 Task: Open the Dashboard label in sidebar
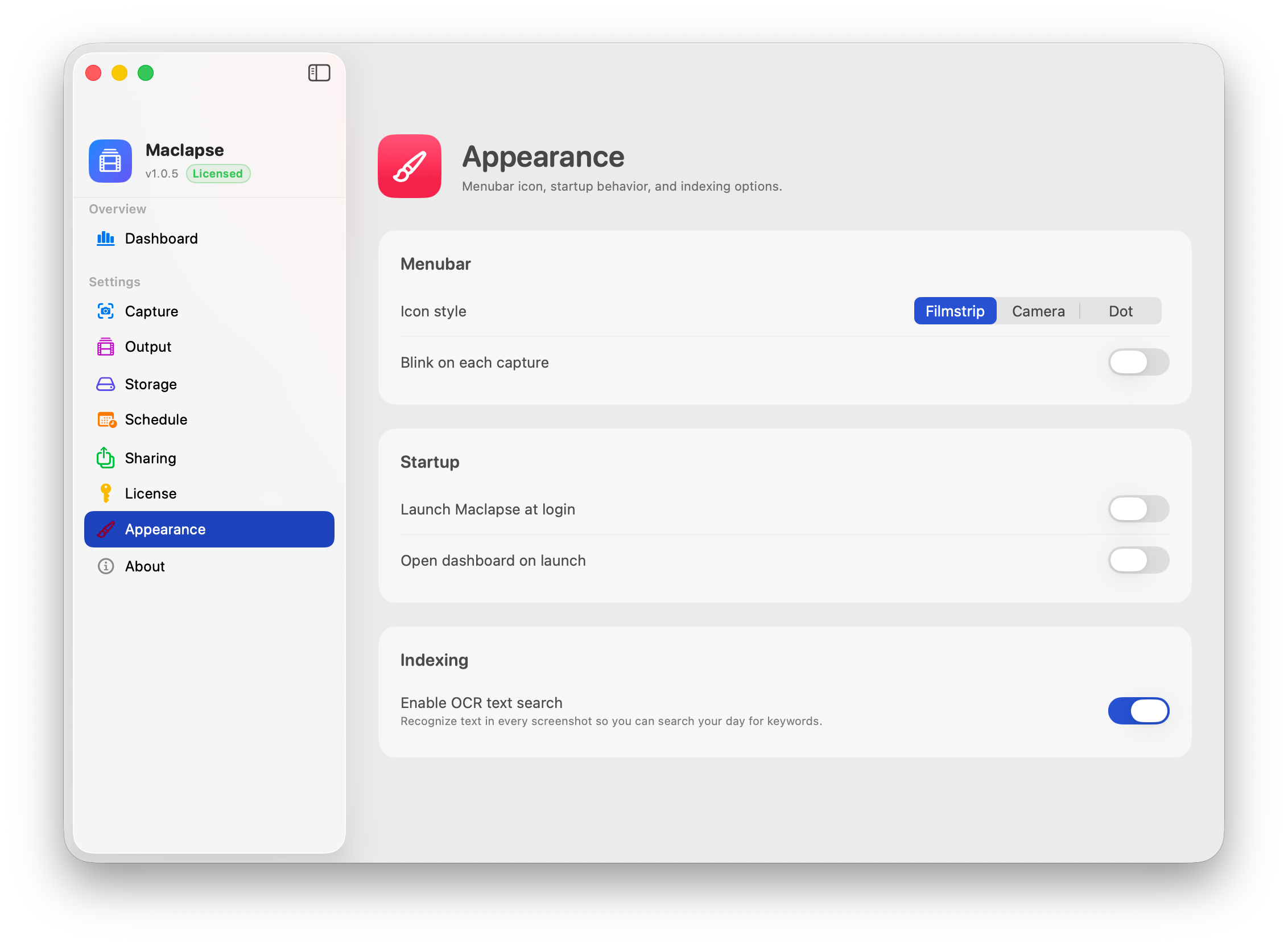click(161, 238)
